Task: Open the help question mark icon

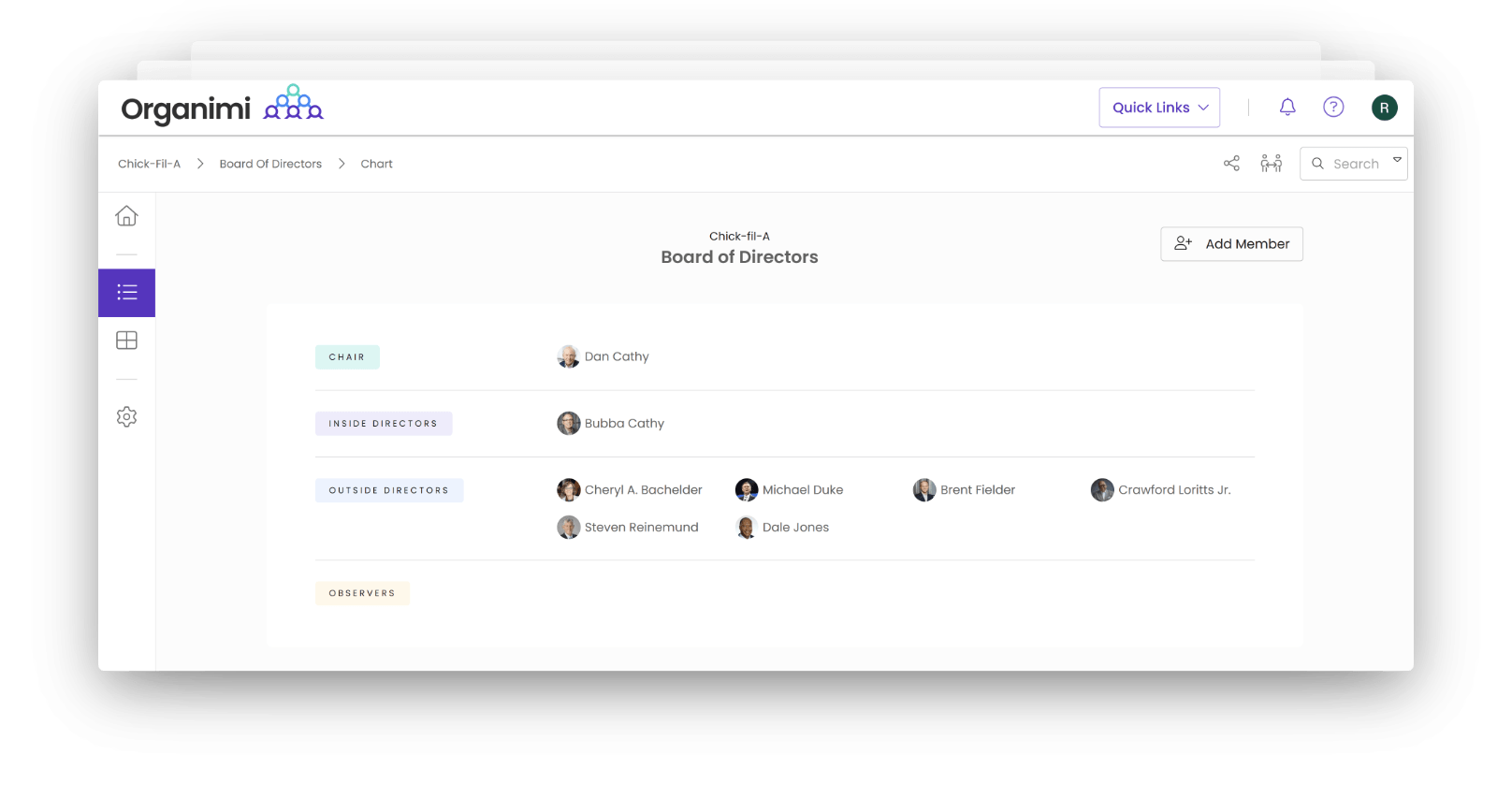Action: (x=1333, y=108)
